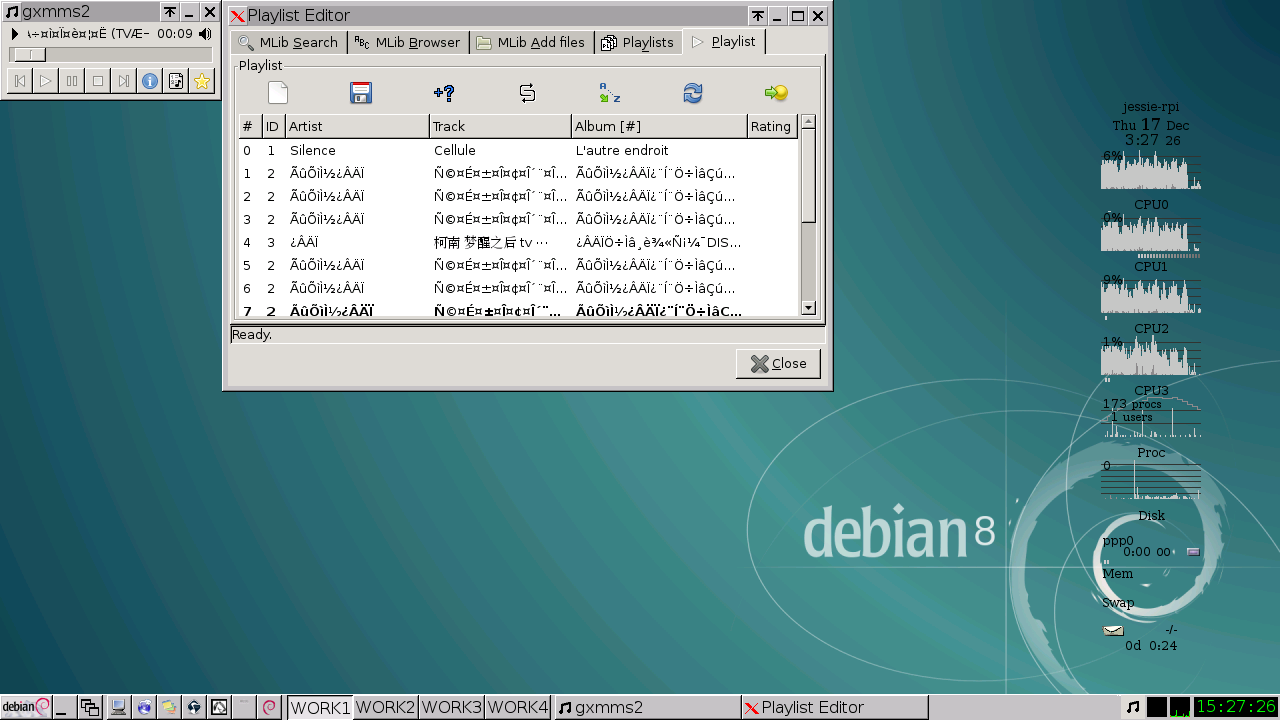Sort by the Artist column header
Viewport: 1280px width, 720px height.
click(357, 126)
